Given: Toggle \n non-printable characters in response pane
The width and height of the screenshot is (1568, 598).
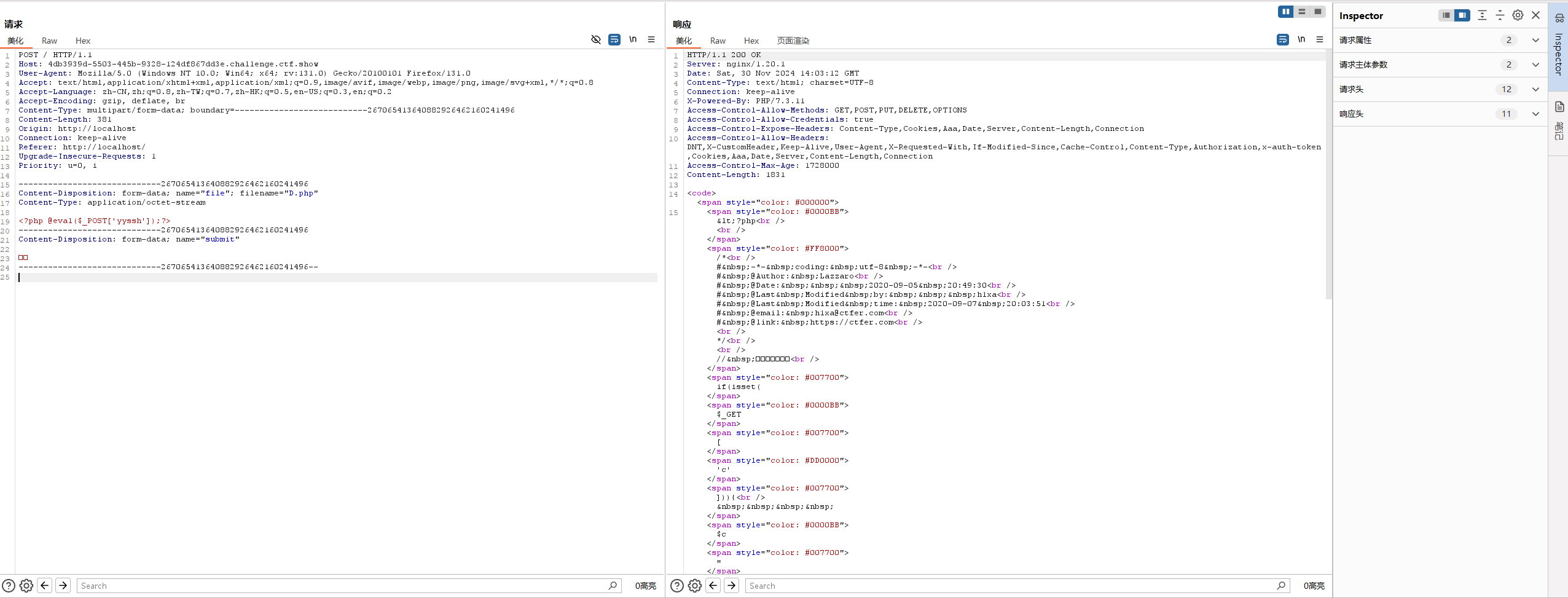Looking at the screenshot, I should (1301, 39).
